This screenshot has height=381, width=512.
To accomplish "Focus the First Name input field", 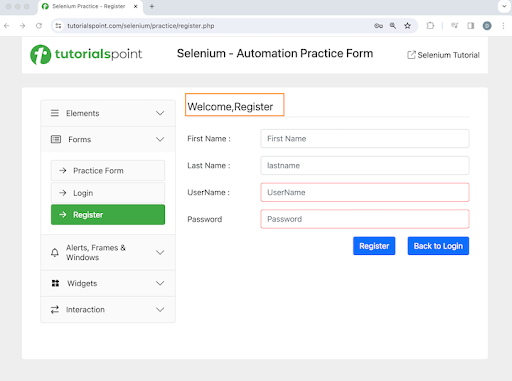I will 365,139.
